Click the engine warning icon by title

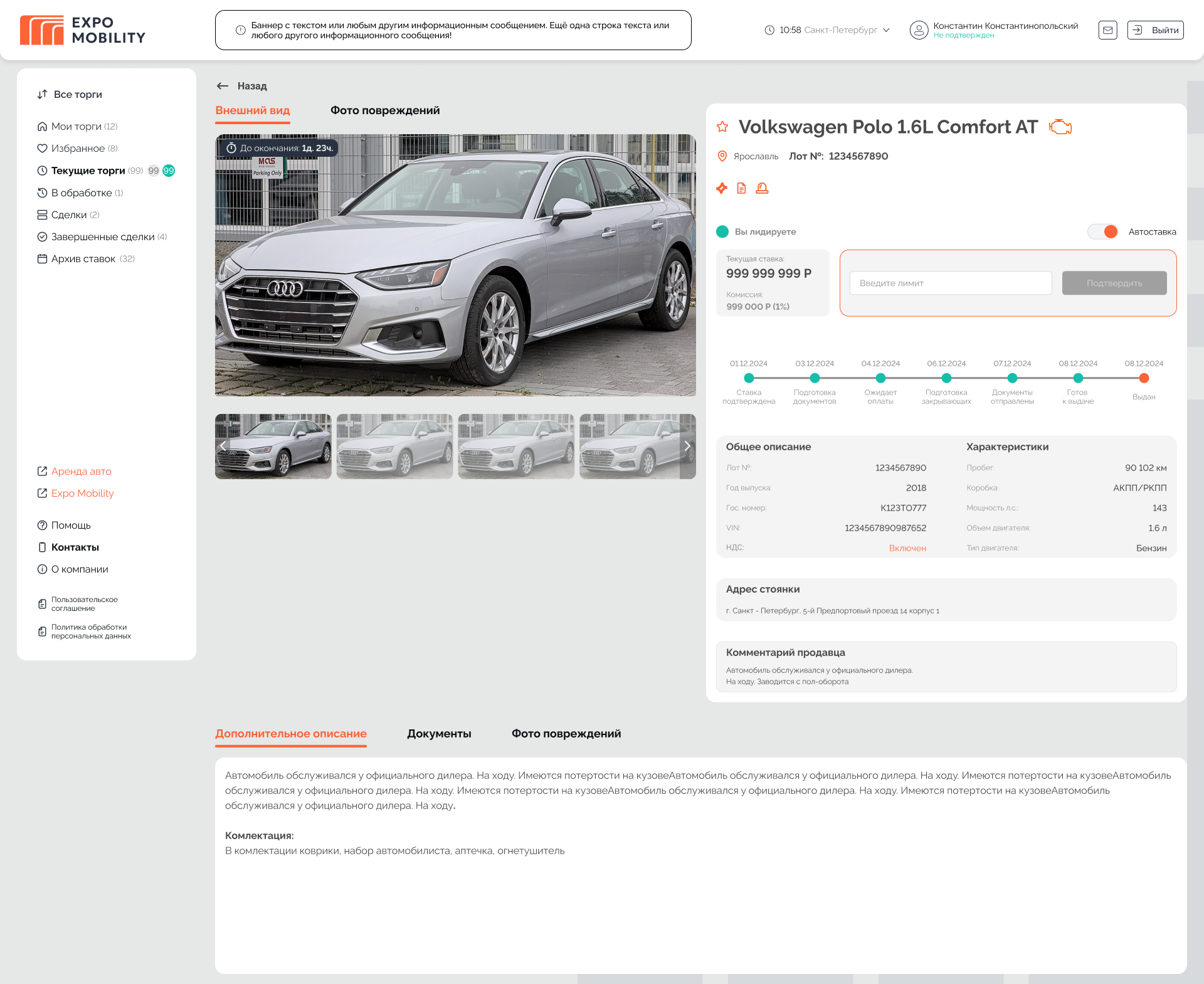1060,127
